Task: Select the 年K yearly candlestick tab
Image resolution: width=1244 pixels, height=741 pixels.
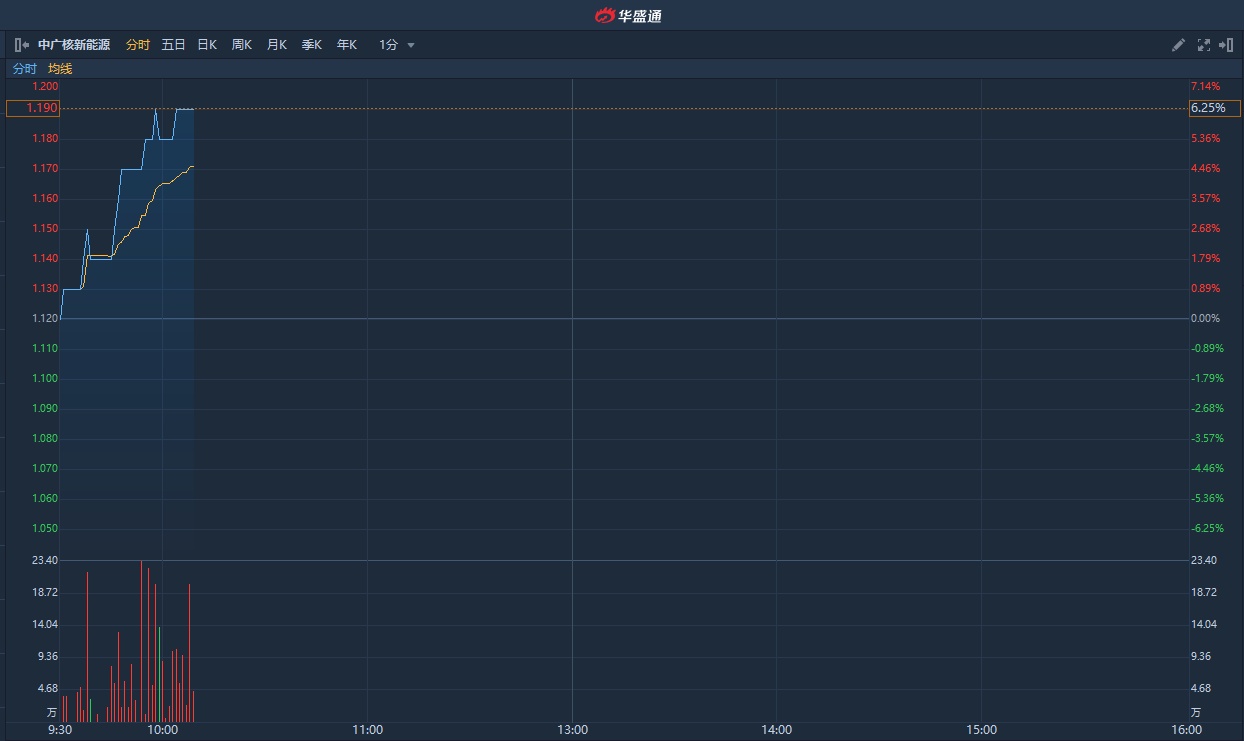Action: click(347, 45)
